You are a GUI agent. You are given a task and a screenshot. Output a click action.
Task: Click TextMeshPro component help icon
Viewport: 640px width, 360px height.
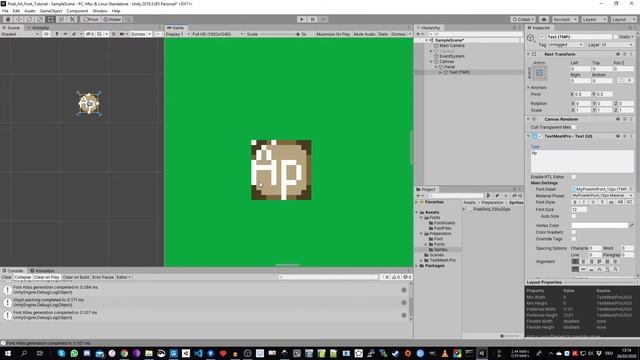(x=618, y=136)
